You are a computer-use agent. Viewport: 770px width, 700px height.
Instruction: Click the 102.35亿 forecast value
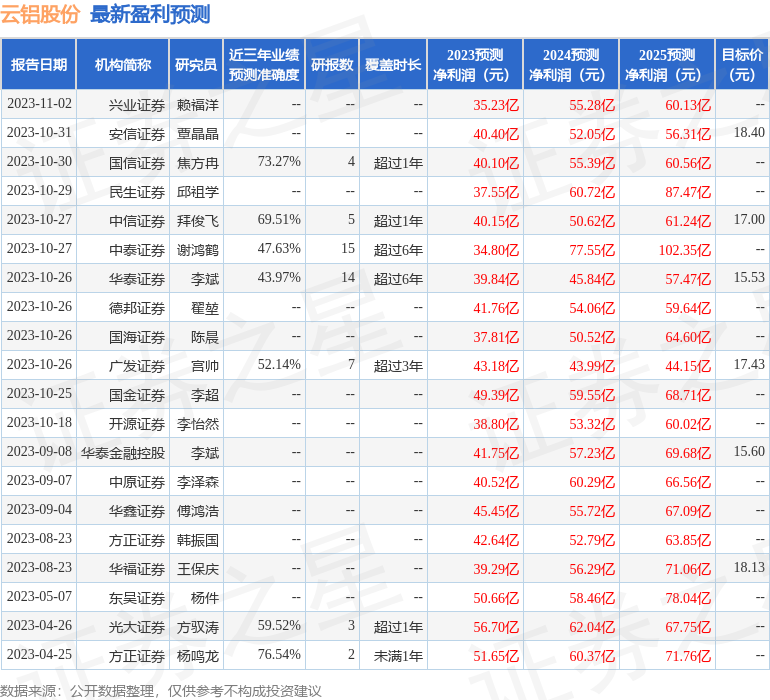685,250
